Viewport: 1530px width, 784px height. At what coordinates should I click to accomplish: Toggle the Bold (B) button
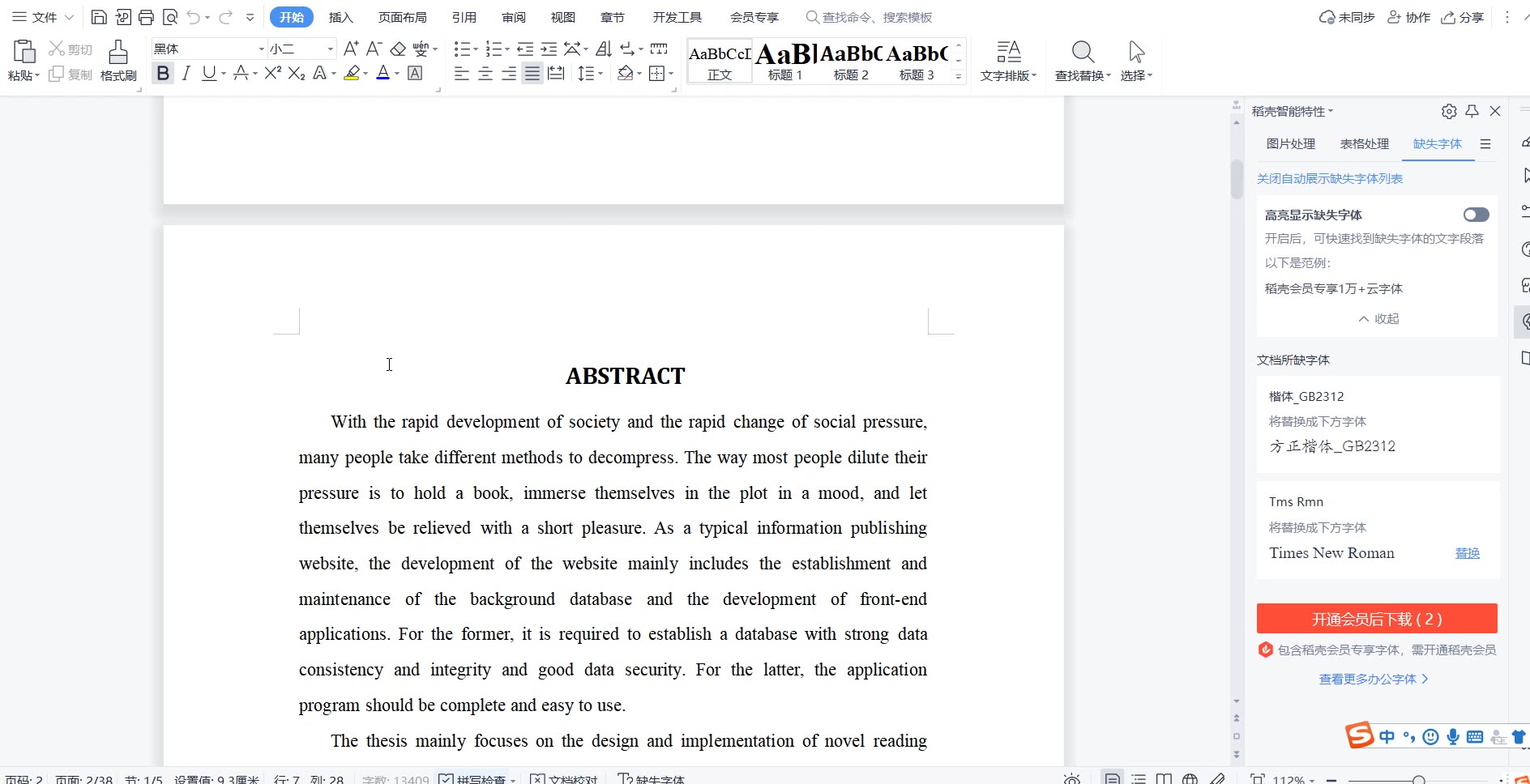[x=163, y=74]
